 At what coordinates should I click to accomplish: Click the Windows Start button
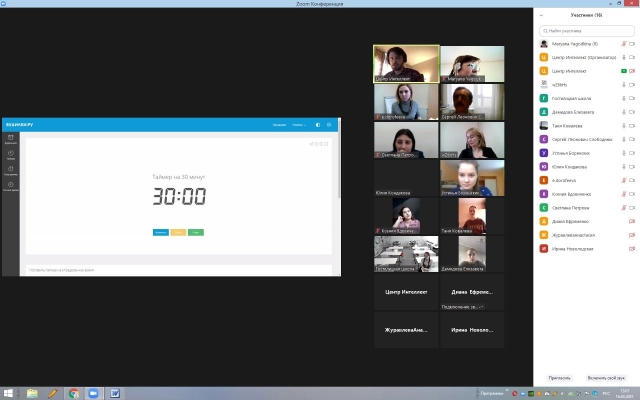(x=8, y=393)
